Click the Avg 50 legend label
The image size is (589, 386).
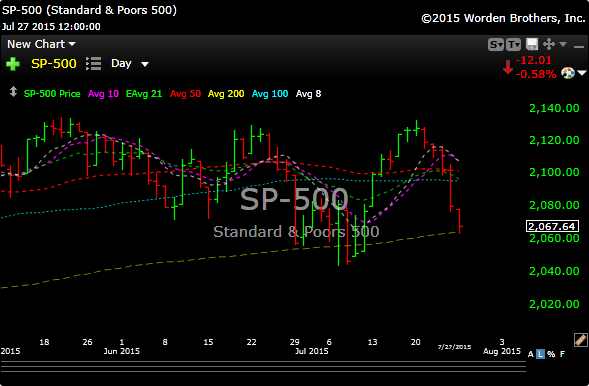click(185, 94)
